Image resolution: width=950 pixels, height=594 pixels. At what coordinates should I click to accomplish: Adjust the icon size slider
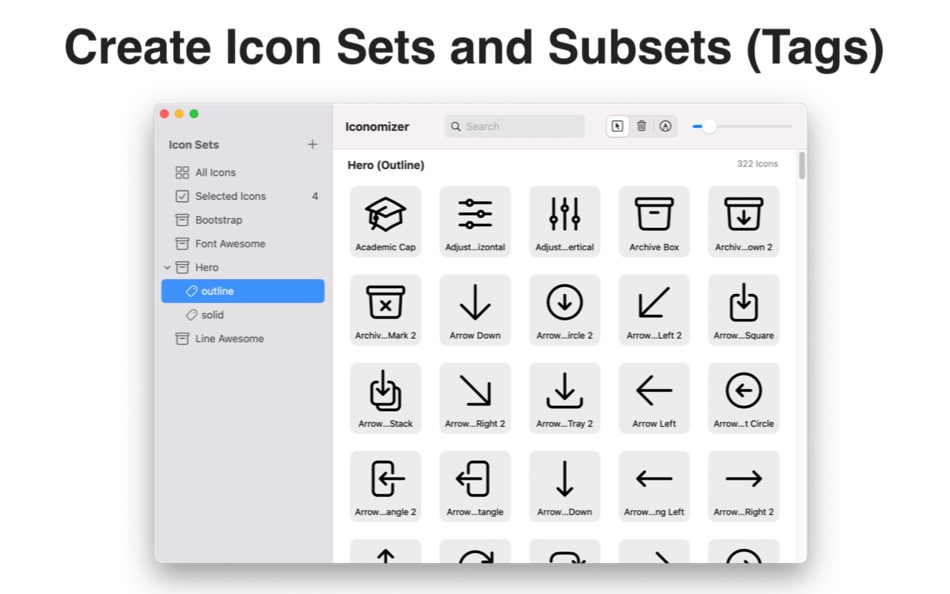pyautogui.click(x=710, y=126)
